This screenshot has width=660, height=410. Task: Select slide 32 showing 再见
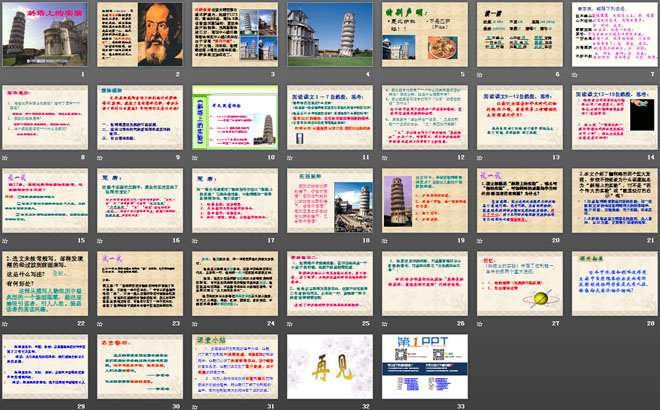328,368
